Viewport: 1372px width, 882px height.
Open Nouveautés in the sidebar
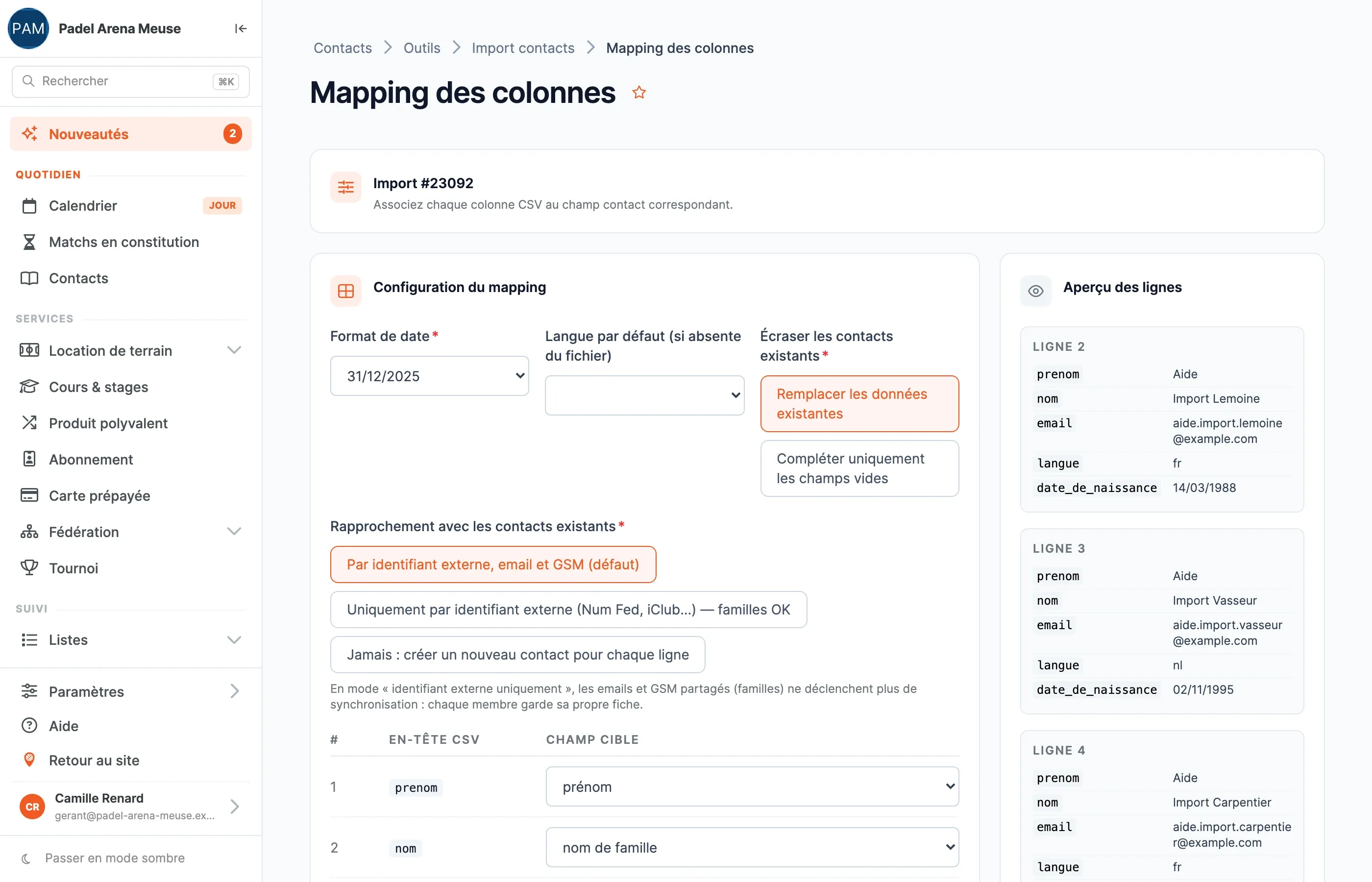tap(130, 134)
